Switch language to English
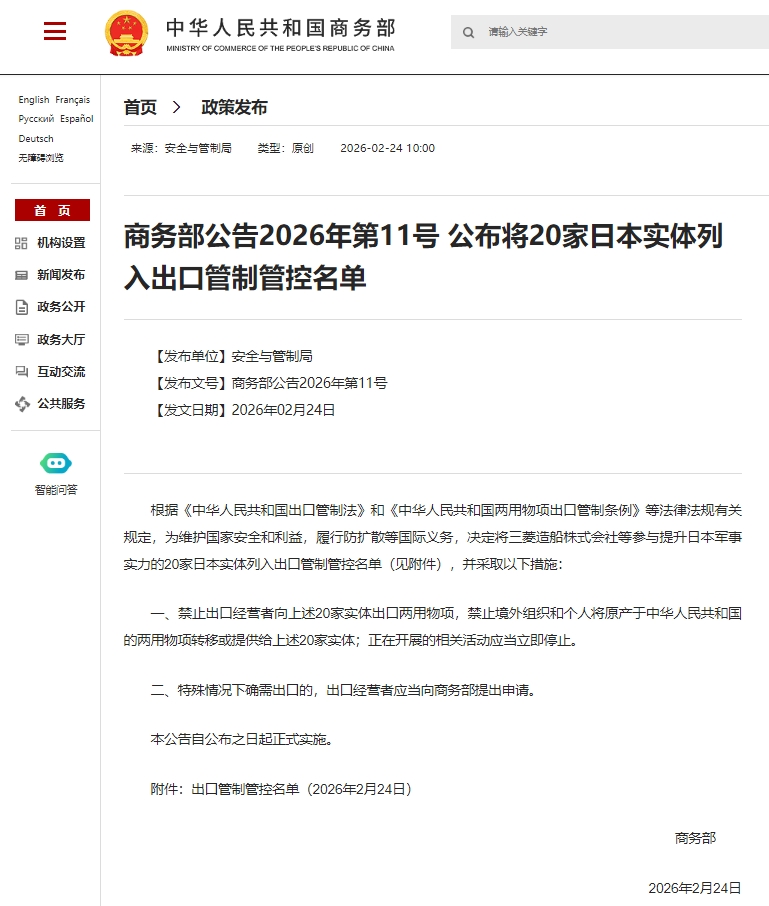The image size is (769, 906). click(34, 100)
